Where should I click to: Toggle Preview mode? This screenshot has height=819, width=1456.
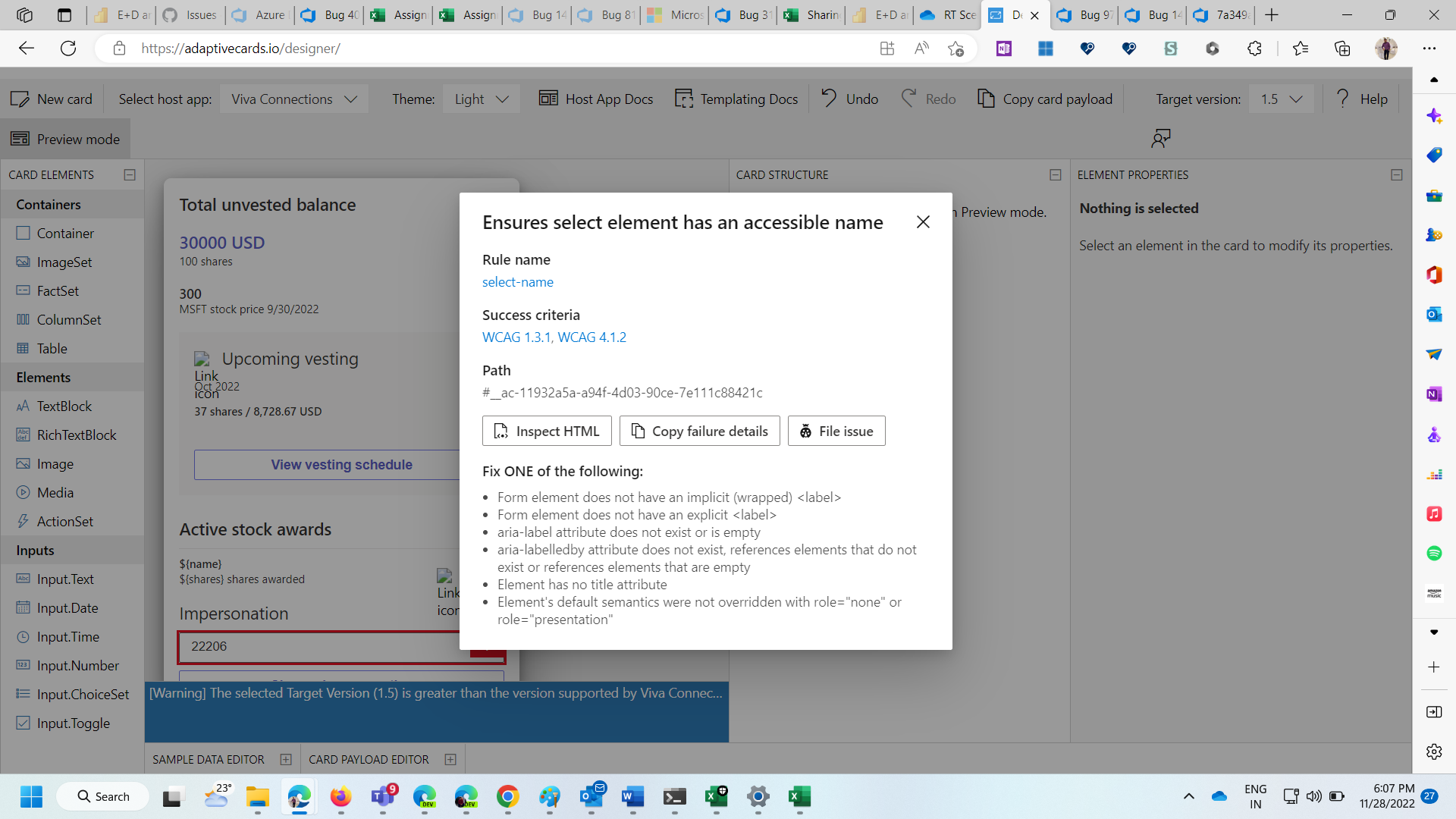coord(65,139)
